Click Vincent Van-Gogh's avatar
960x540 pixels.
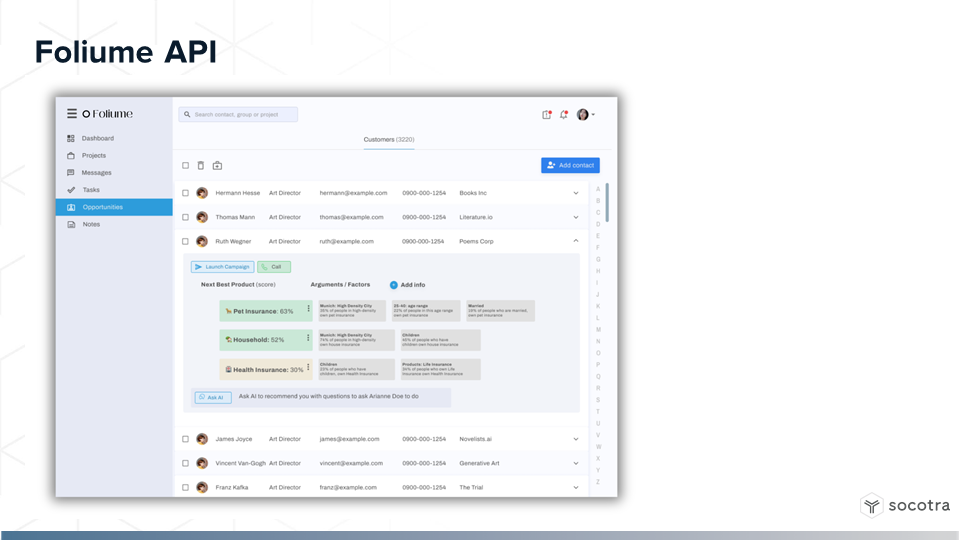(x=202, y=463)
